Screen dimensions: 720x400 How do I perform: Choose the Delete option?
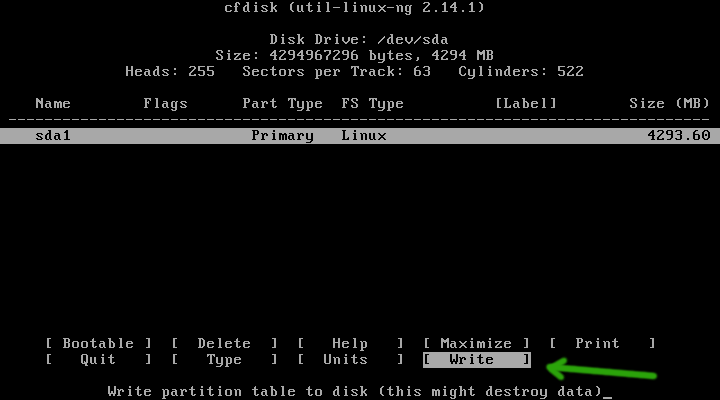coord(224,344)
